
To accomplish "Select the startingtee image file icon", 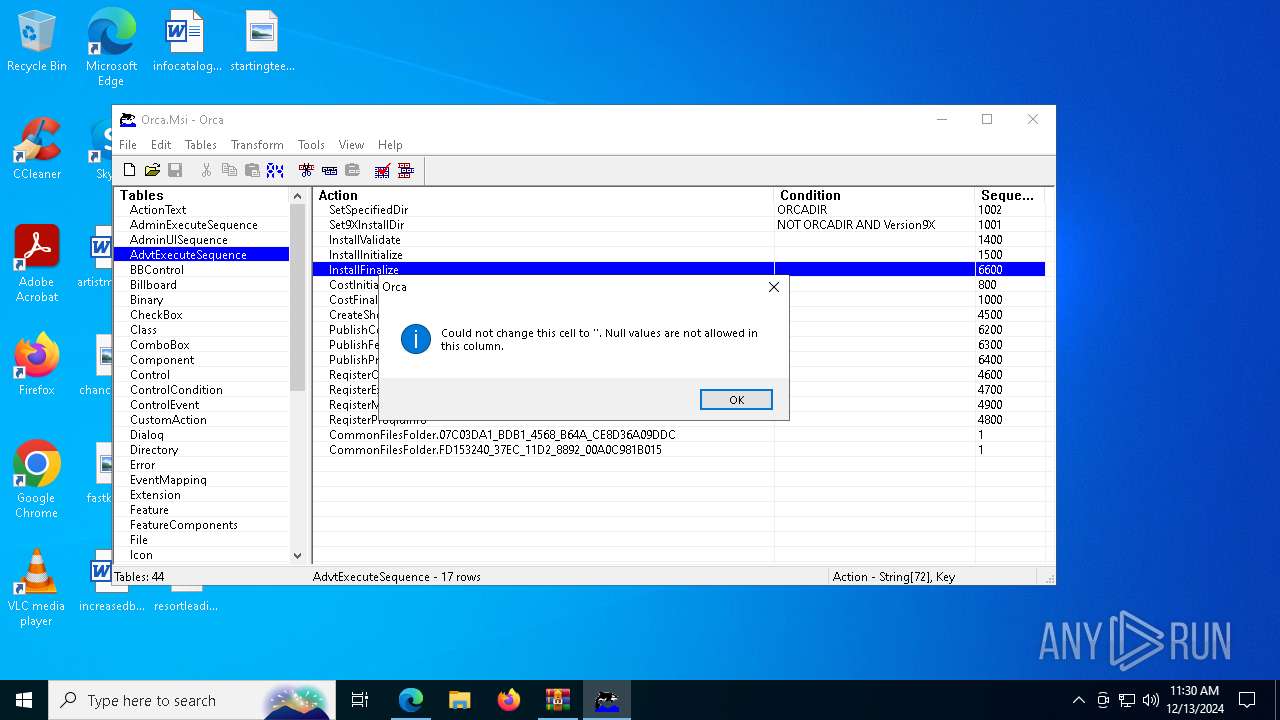I will pyautogui.click(x=262, y=42).
